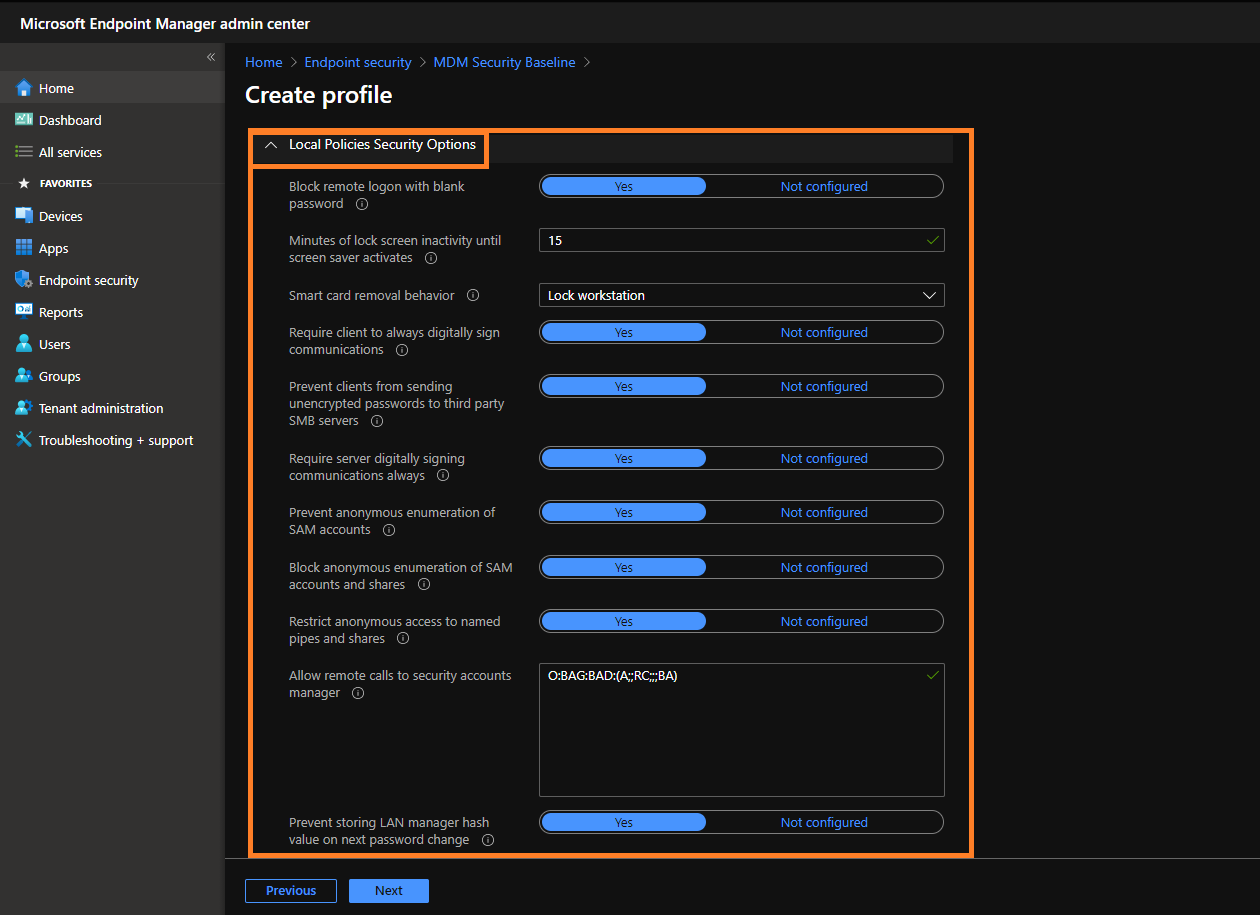Click the Dashboard icon in sidebar

[24, 120]
